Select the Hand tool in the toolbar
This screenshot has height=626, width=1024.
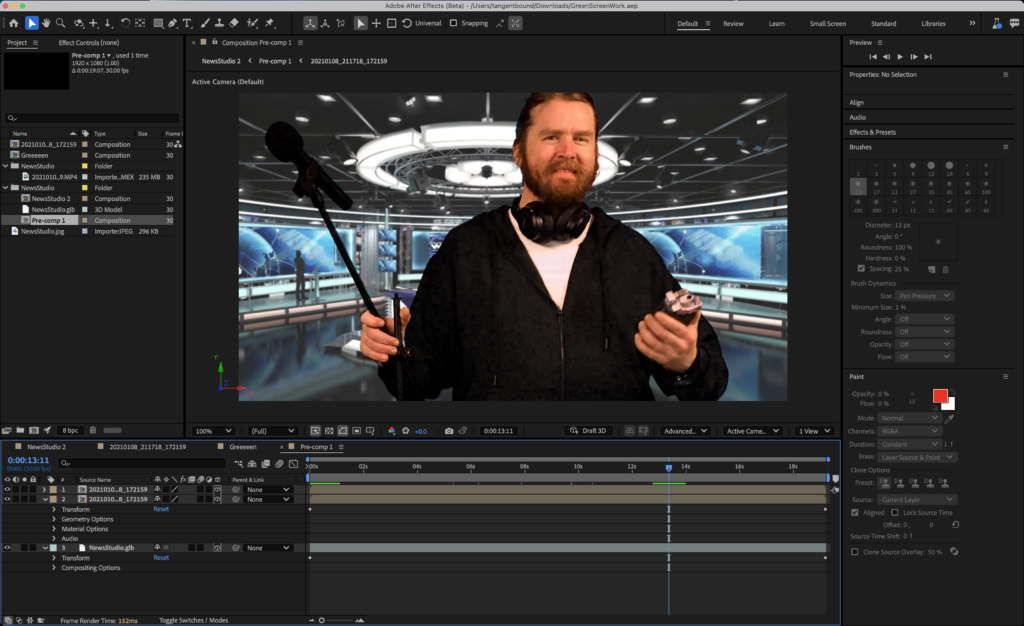46,22
